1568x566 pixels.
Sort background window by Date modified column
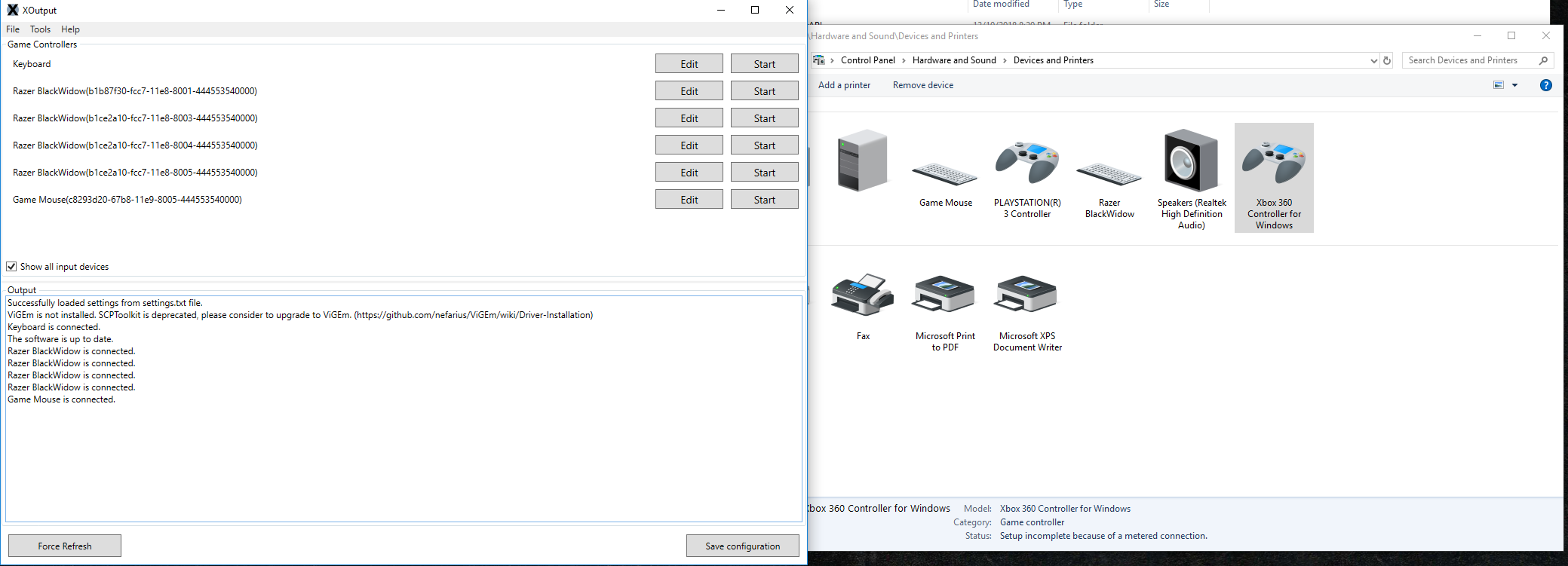click(x=1001, y=5)
